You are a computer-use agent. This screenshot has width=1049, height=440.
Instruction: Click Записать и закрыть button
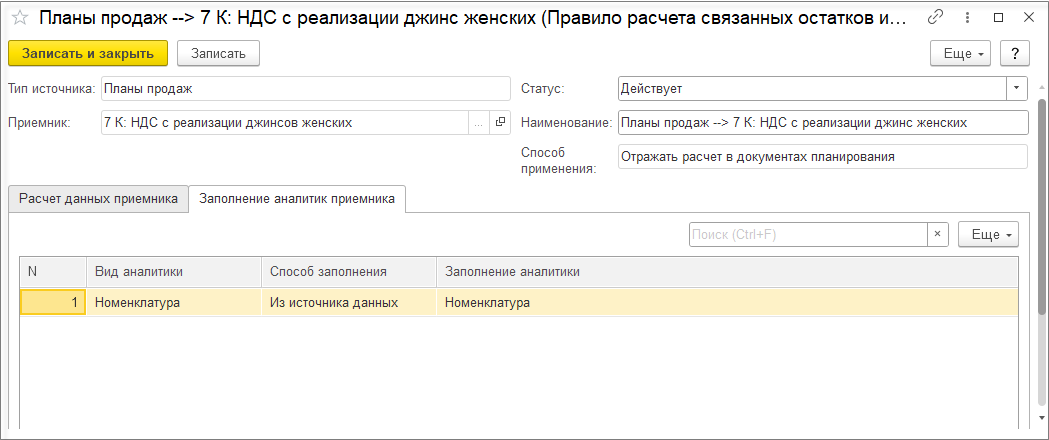coord(88,53)
